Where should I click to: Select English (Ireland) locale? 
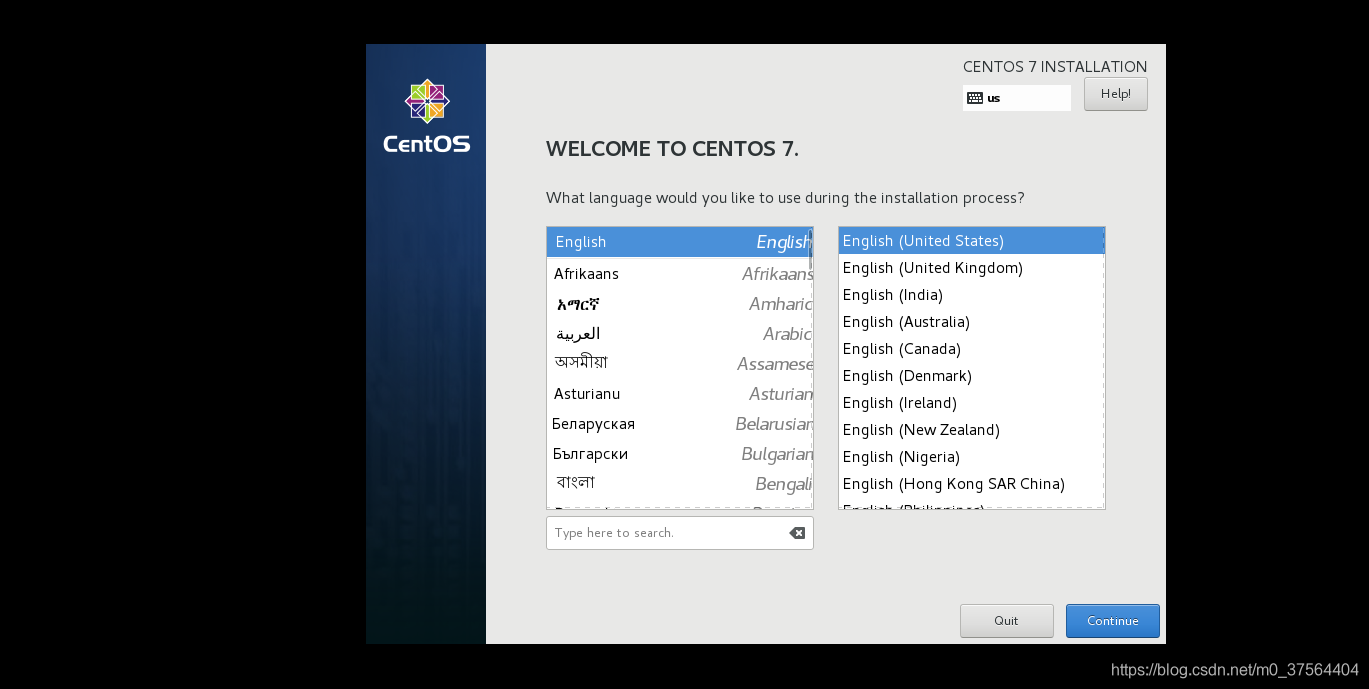pos(971,403)
